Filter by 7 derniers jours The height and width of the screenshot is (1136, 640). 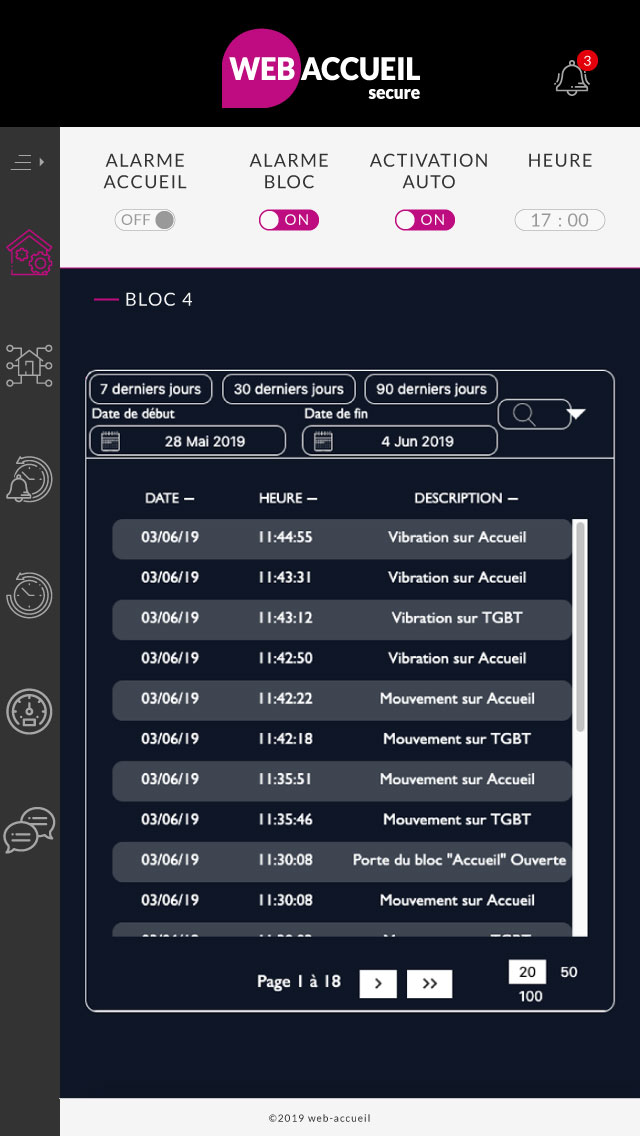pos(151,389)
